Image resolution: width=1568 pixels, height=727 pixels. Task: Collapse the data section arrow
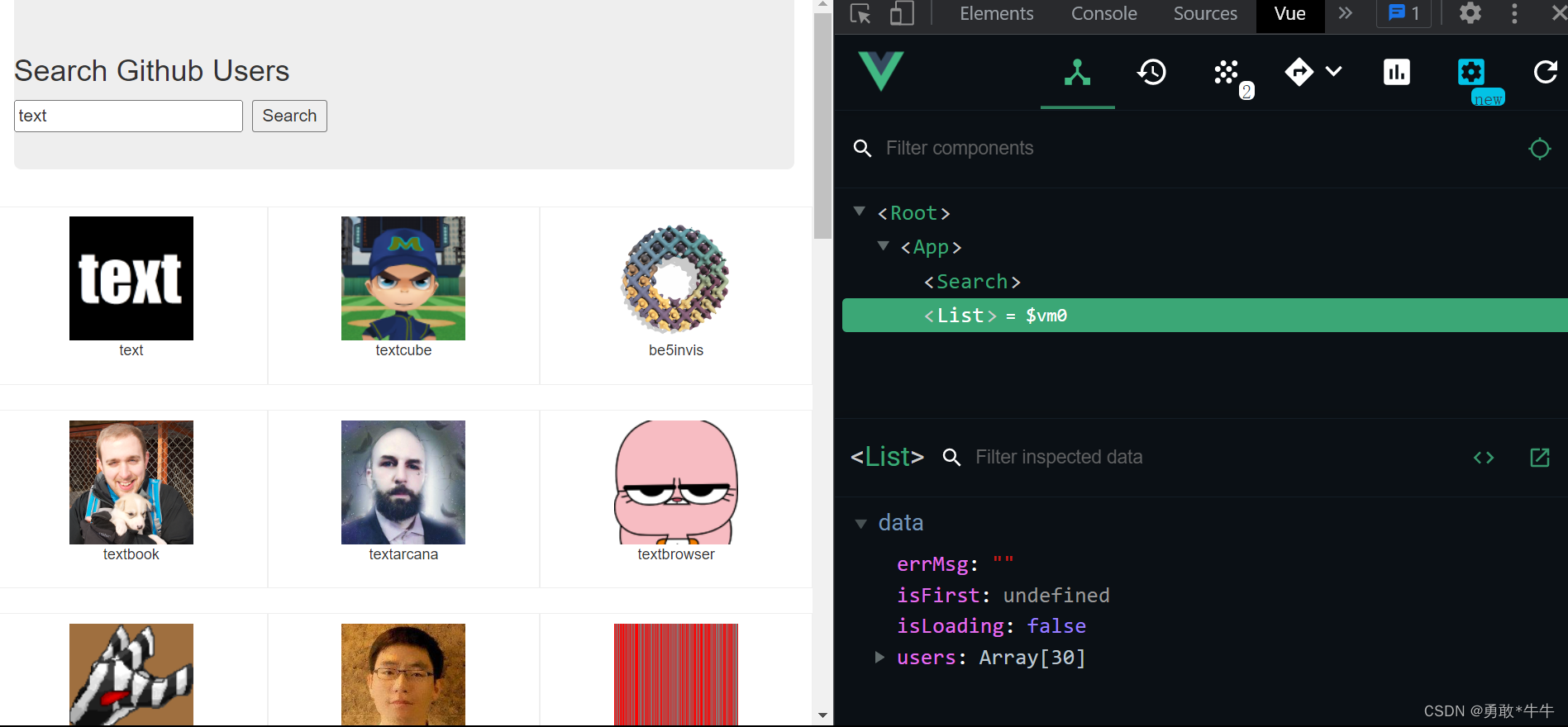pos(861,523)
